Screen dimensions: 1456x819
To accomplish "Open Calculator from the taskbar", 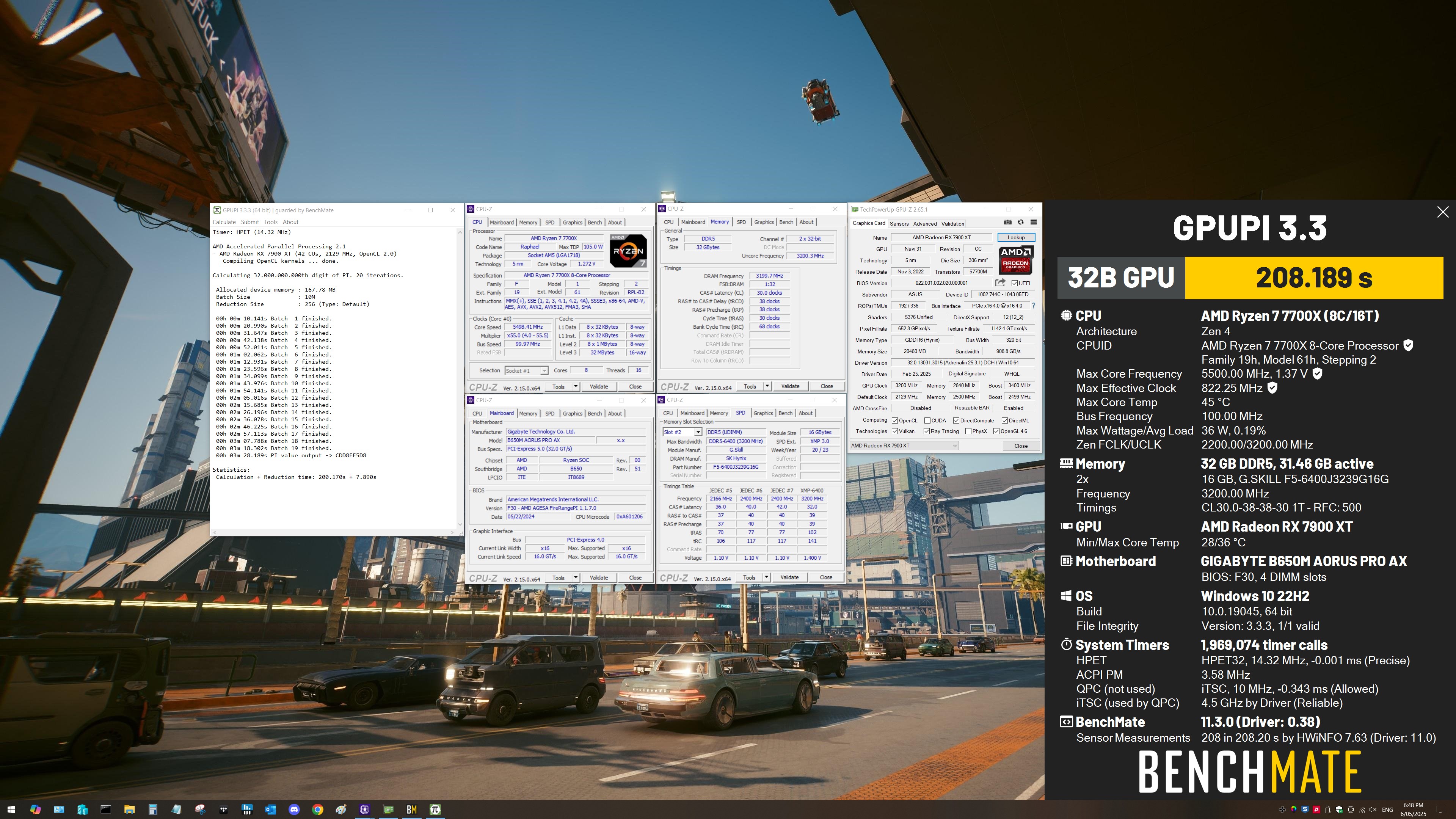I will coord(152,810).
